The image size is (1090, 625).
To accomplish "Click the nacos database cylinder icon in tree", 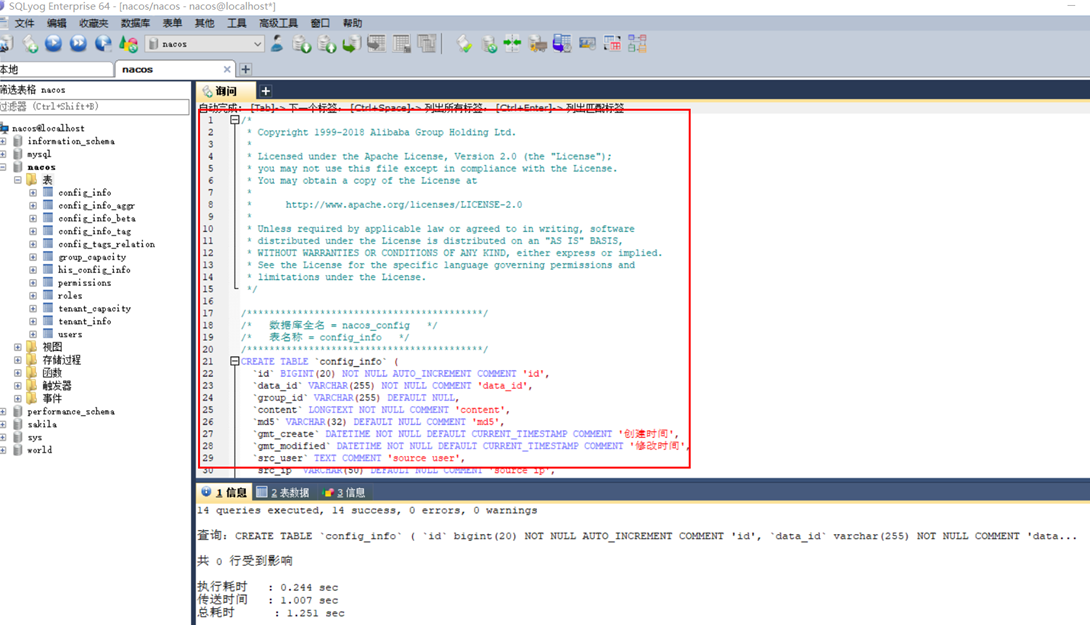I will pyautogui.click(x=18, y=167).
